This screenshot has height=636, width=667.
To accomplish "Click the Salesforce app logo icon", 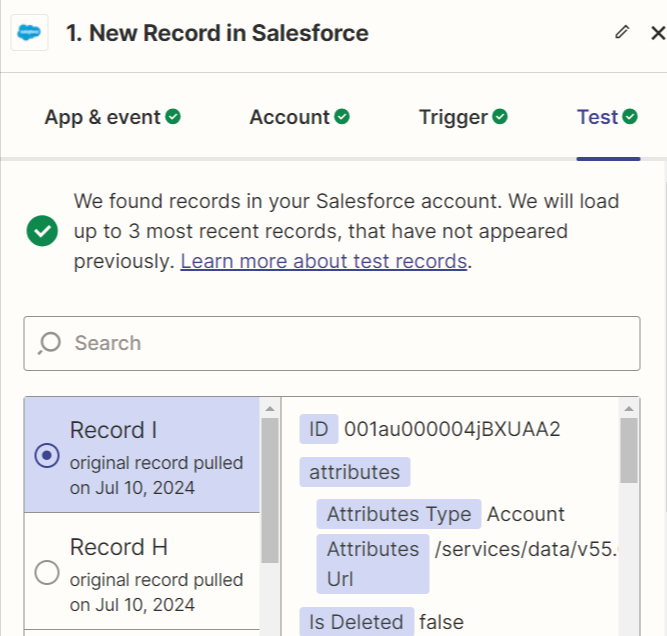I will [x=29, y=33].
